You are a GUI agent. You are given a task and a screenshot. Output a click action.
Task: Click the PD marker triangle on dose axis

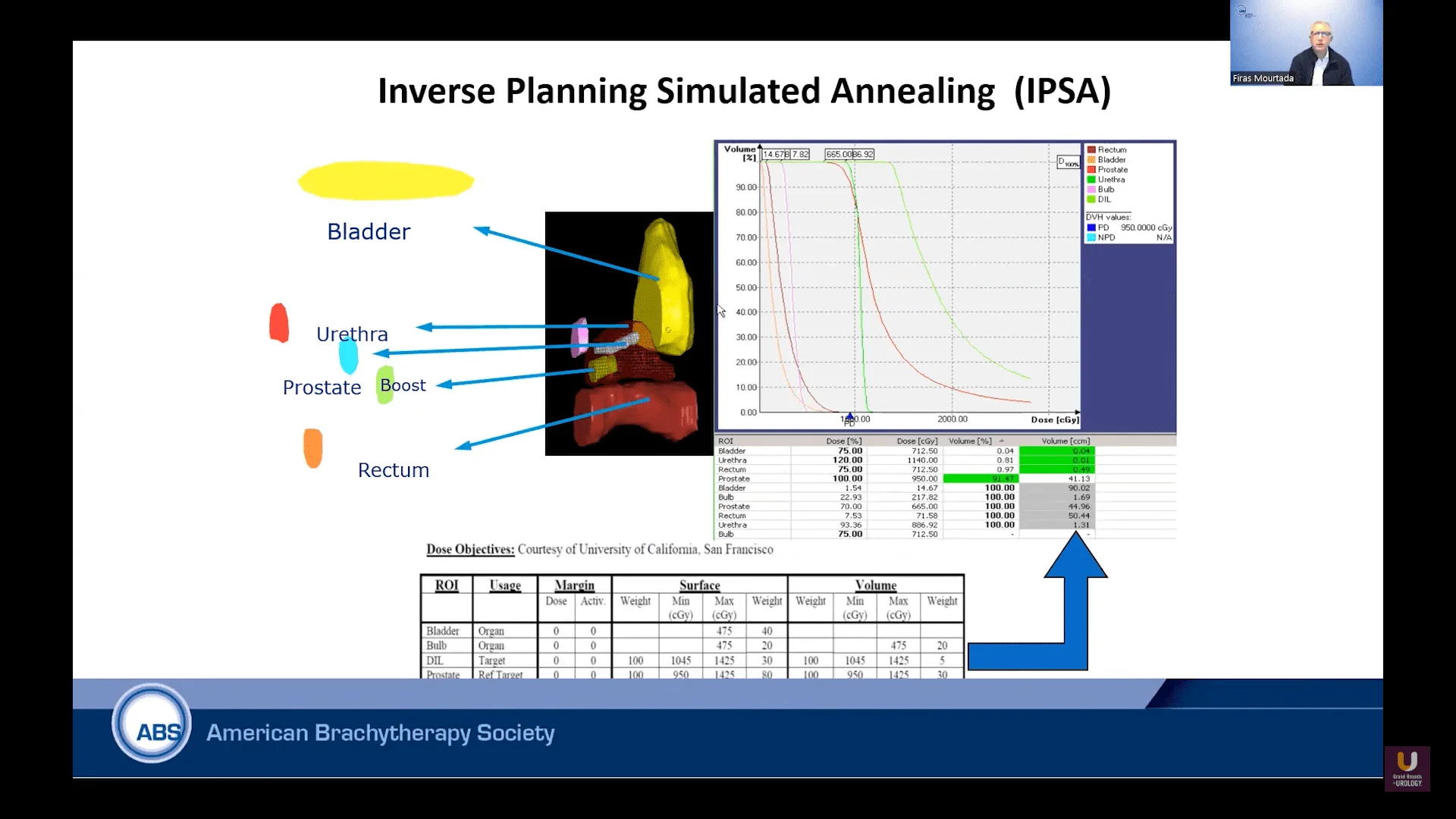(849, 418)
